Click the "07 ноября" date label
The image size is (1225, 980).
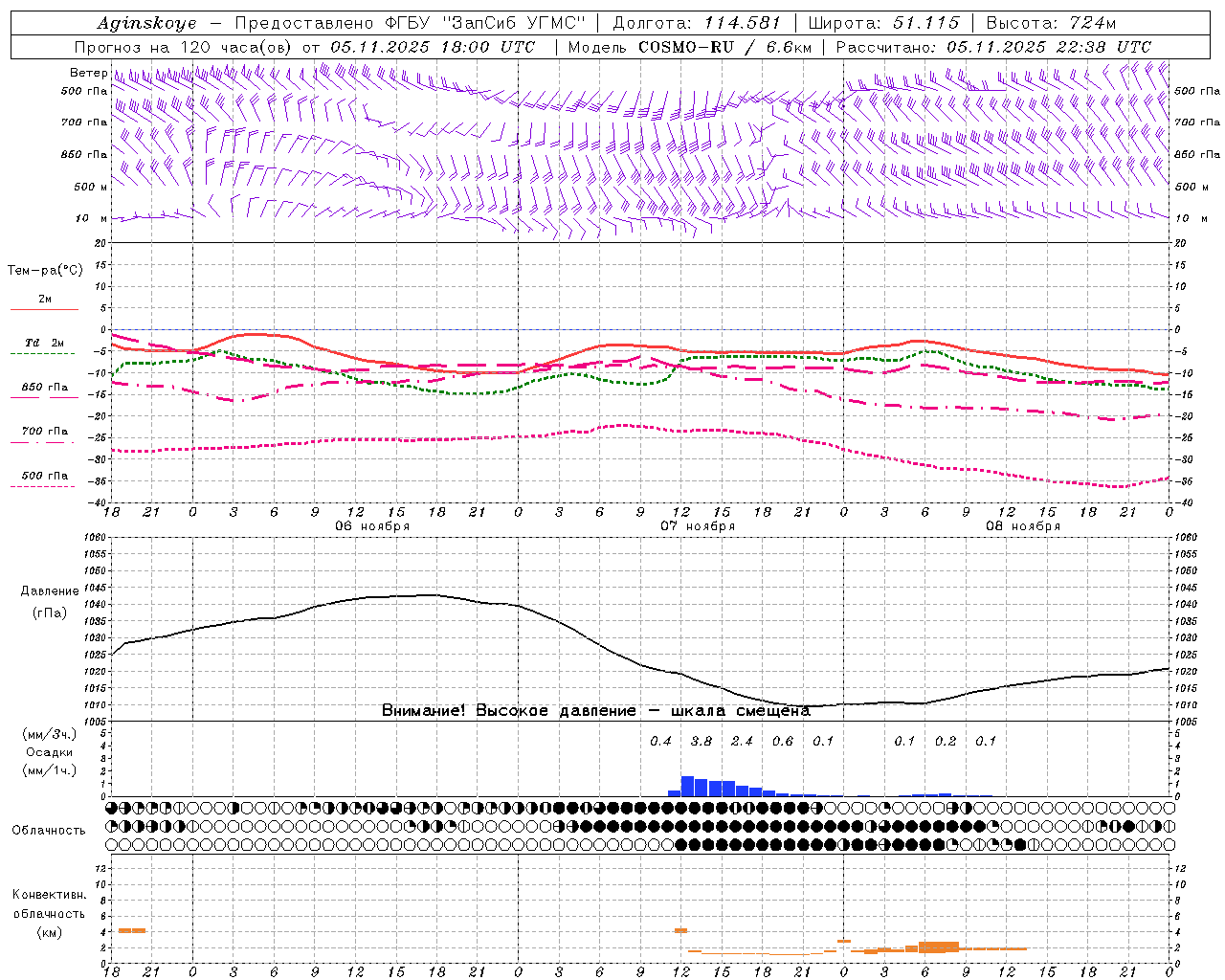tap(698, 526)
